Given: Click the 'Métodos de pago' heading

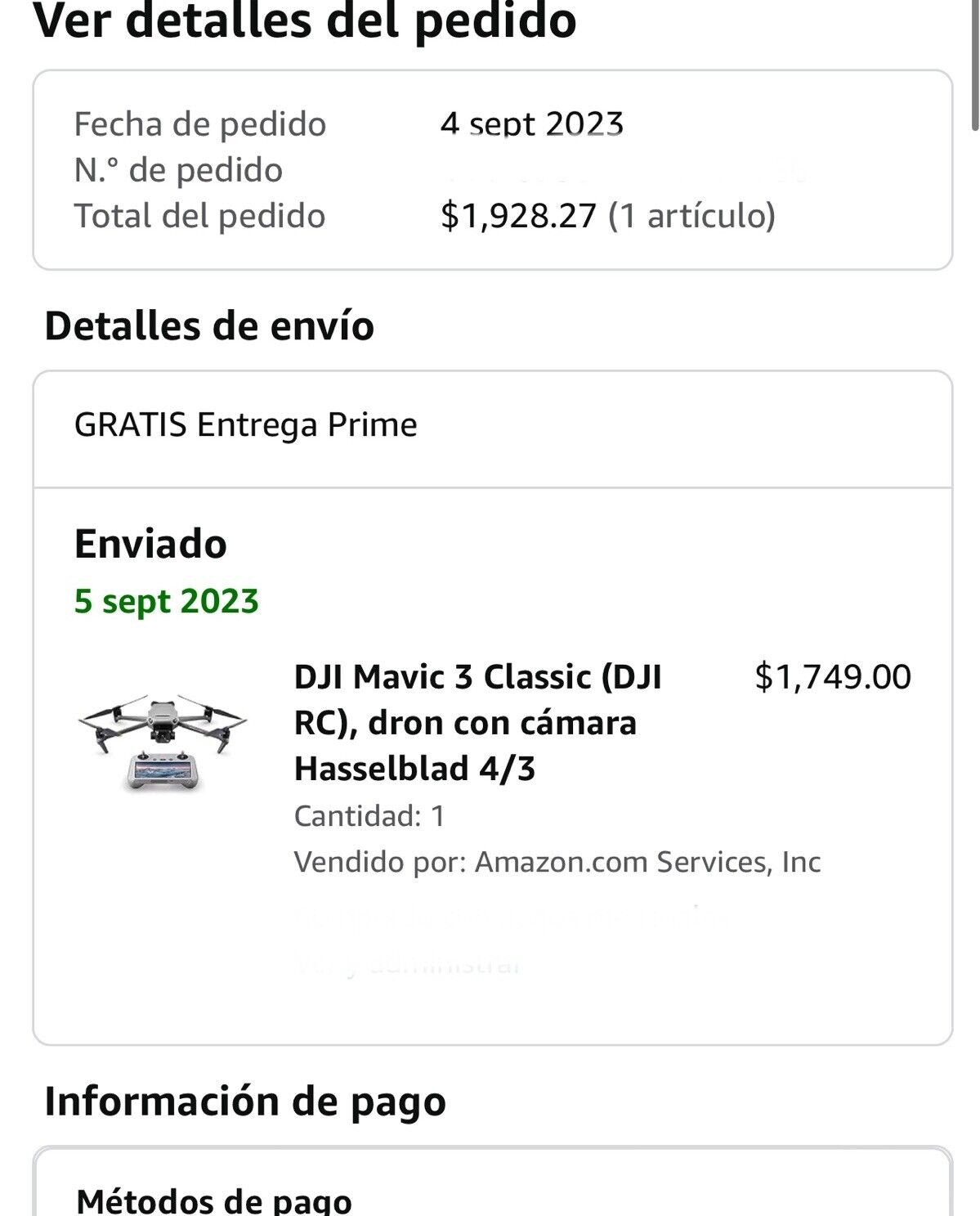Looking at the screenshot, I should [214, 1200].
